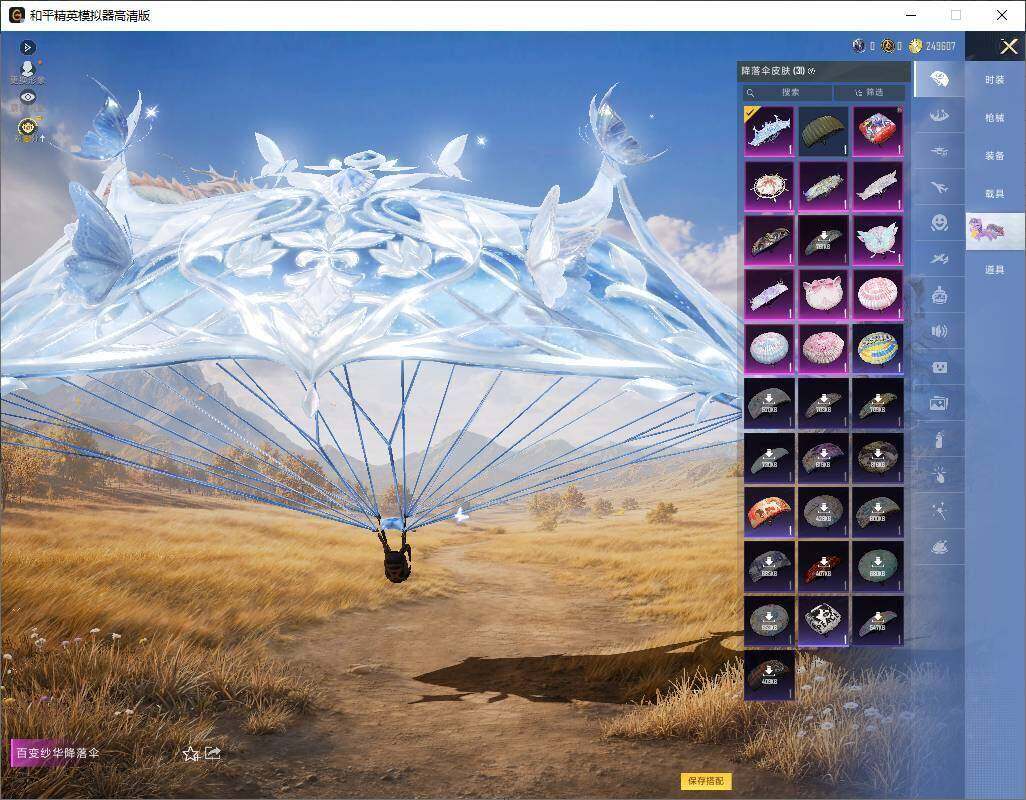1026x800 pixels.
Task: Open the sparkling hand gesture category icon
Action: point(939,475)
